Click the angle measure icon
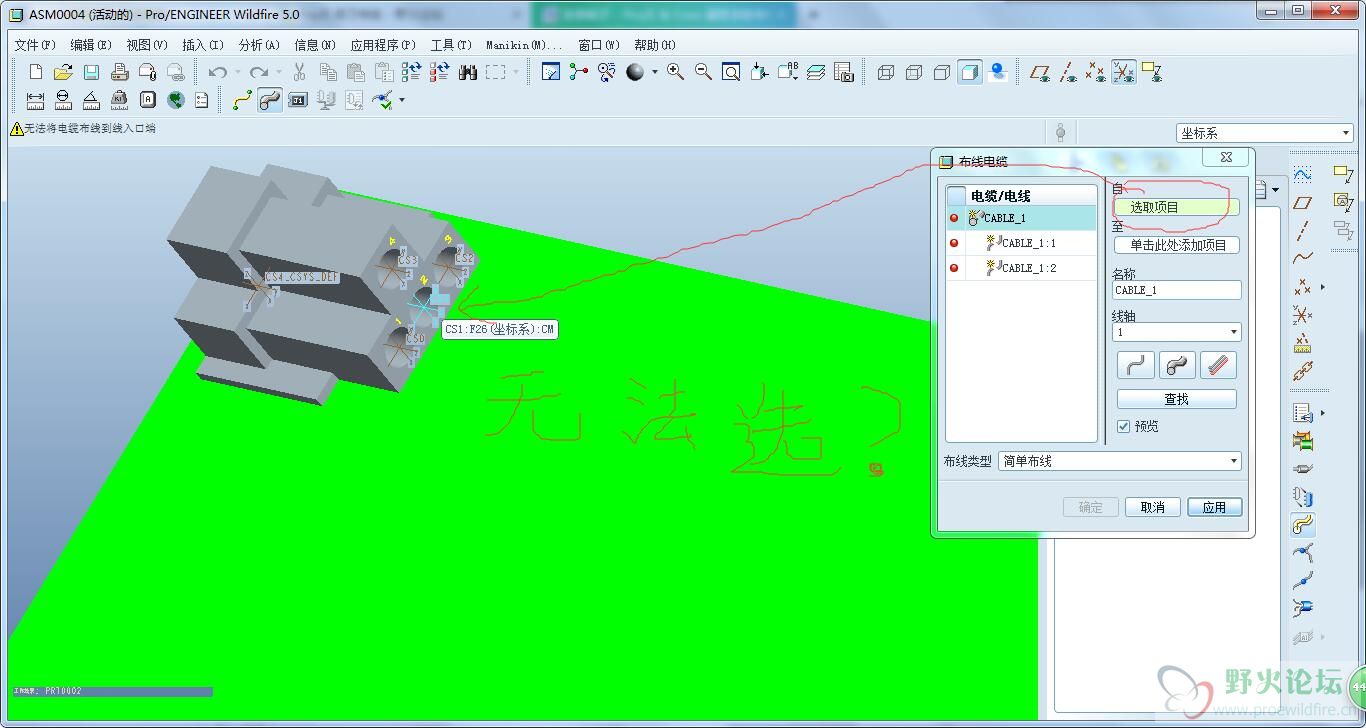Image resolution: width=1366 pixels, height=728 pixels. [x=91, y=100]
